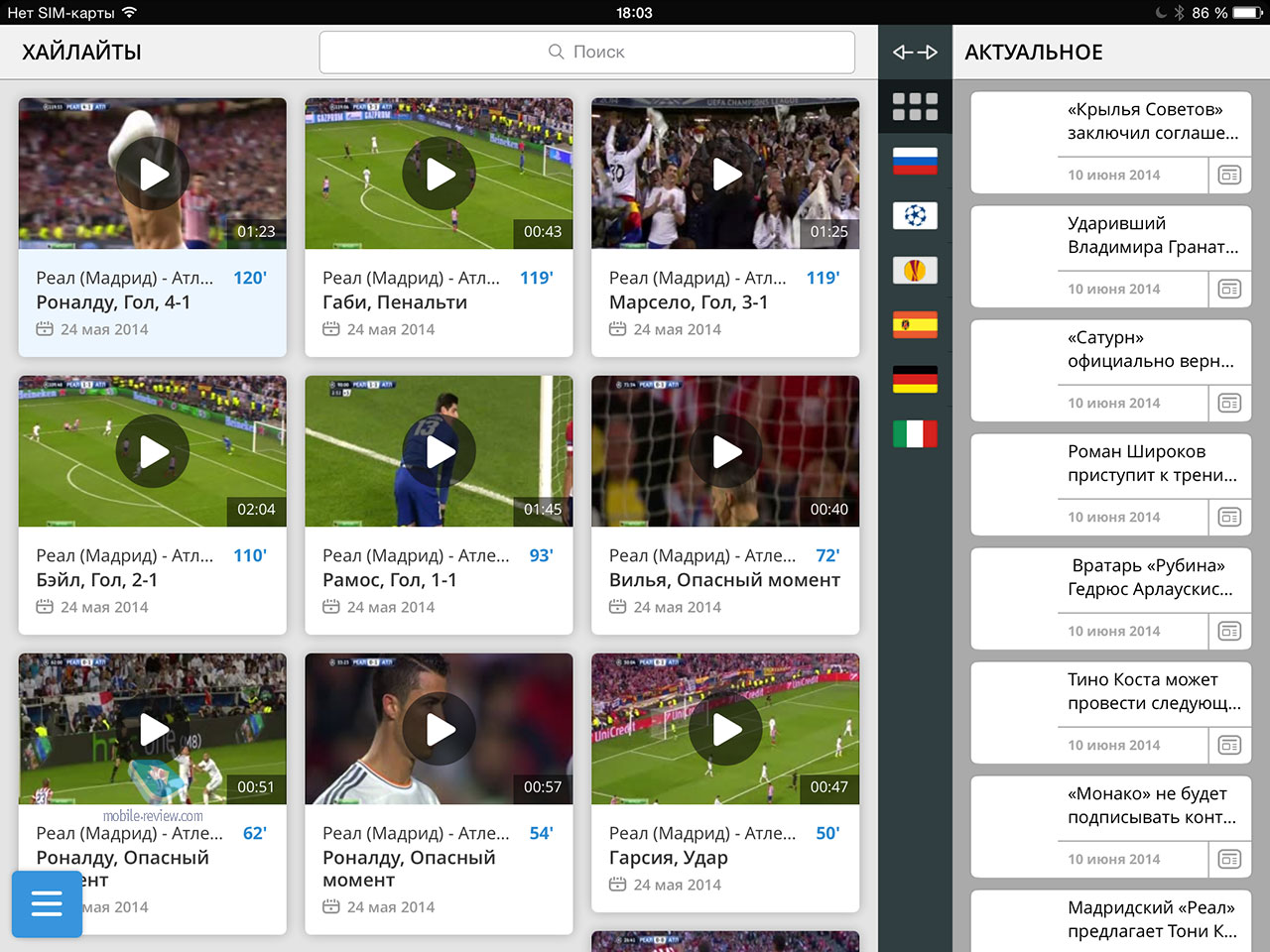1270x952 pixels.
Task: Select the grid view icon in sidebar
Action: point(915,107)
